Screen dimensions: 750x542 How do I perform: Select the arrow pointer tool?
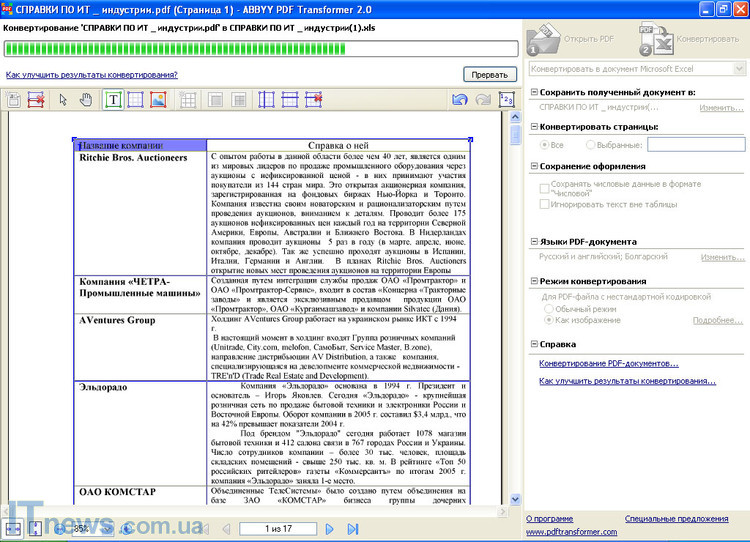tap(63, 100)
